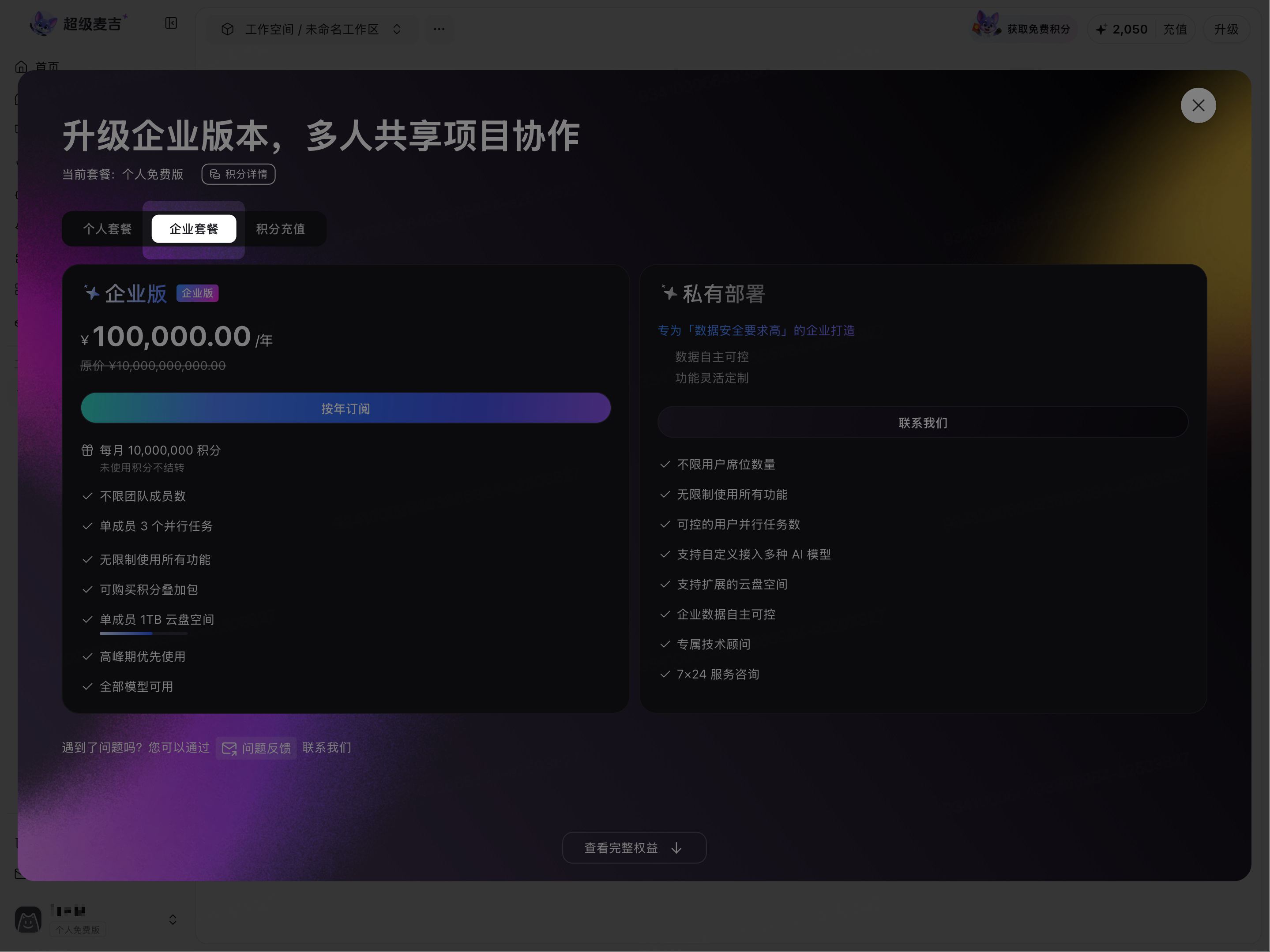Go to 首页 home in sidebar
Image resolution: width=1270 pixels, height=952 pixels.
click(38, 67)
